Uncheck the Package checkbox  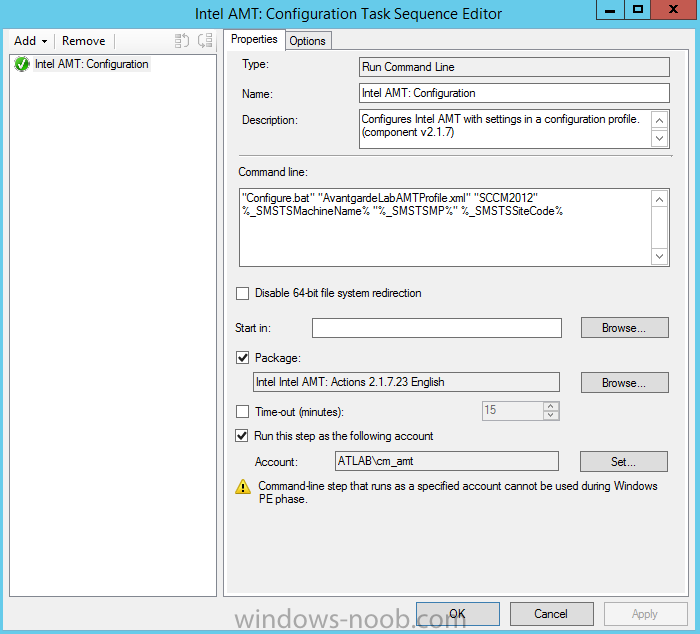[242, 358]
